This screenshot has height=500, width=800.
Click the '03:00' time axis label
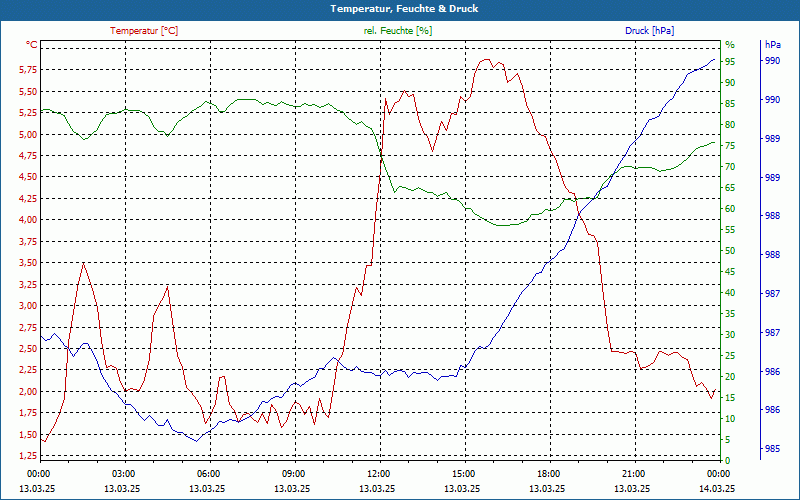pos(122,474)
